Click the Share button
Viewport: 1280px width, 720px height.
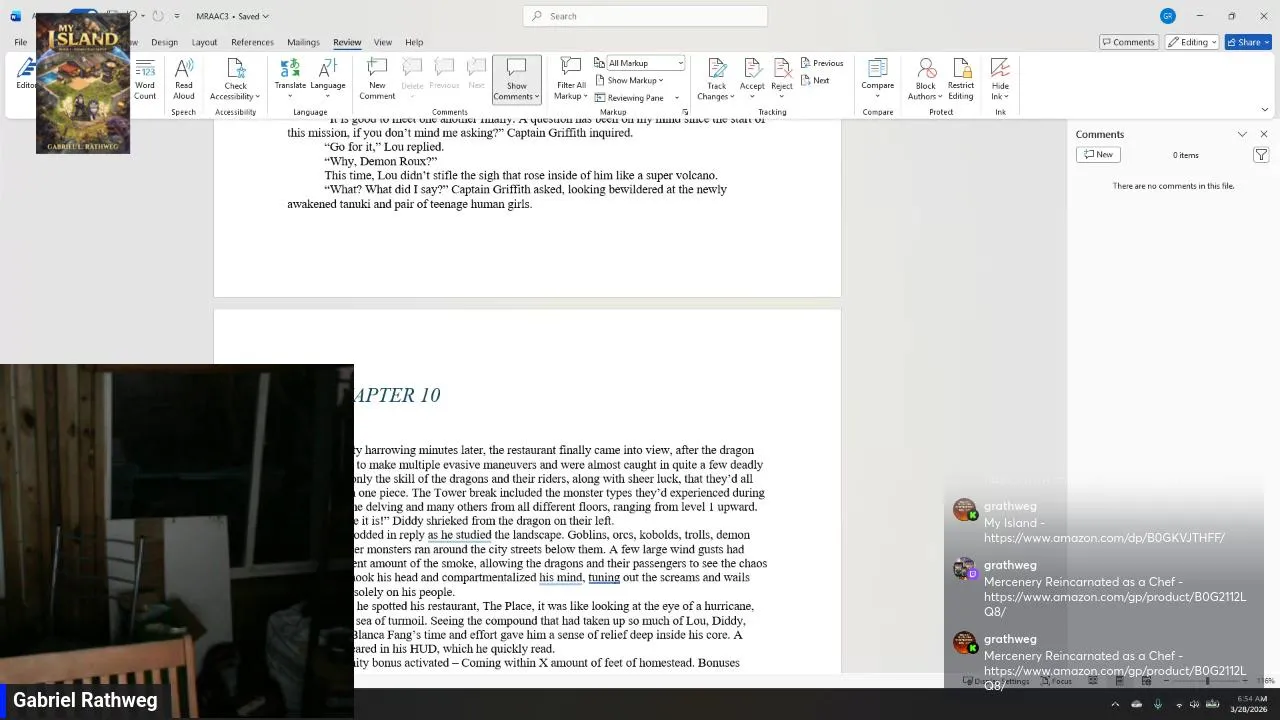[x=1249, y=42]
